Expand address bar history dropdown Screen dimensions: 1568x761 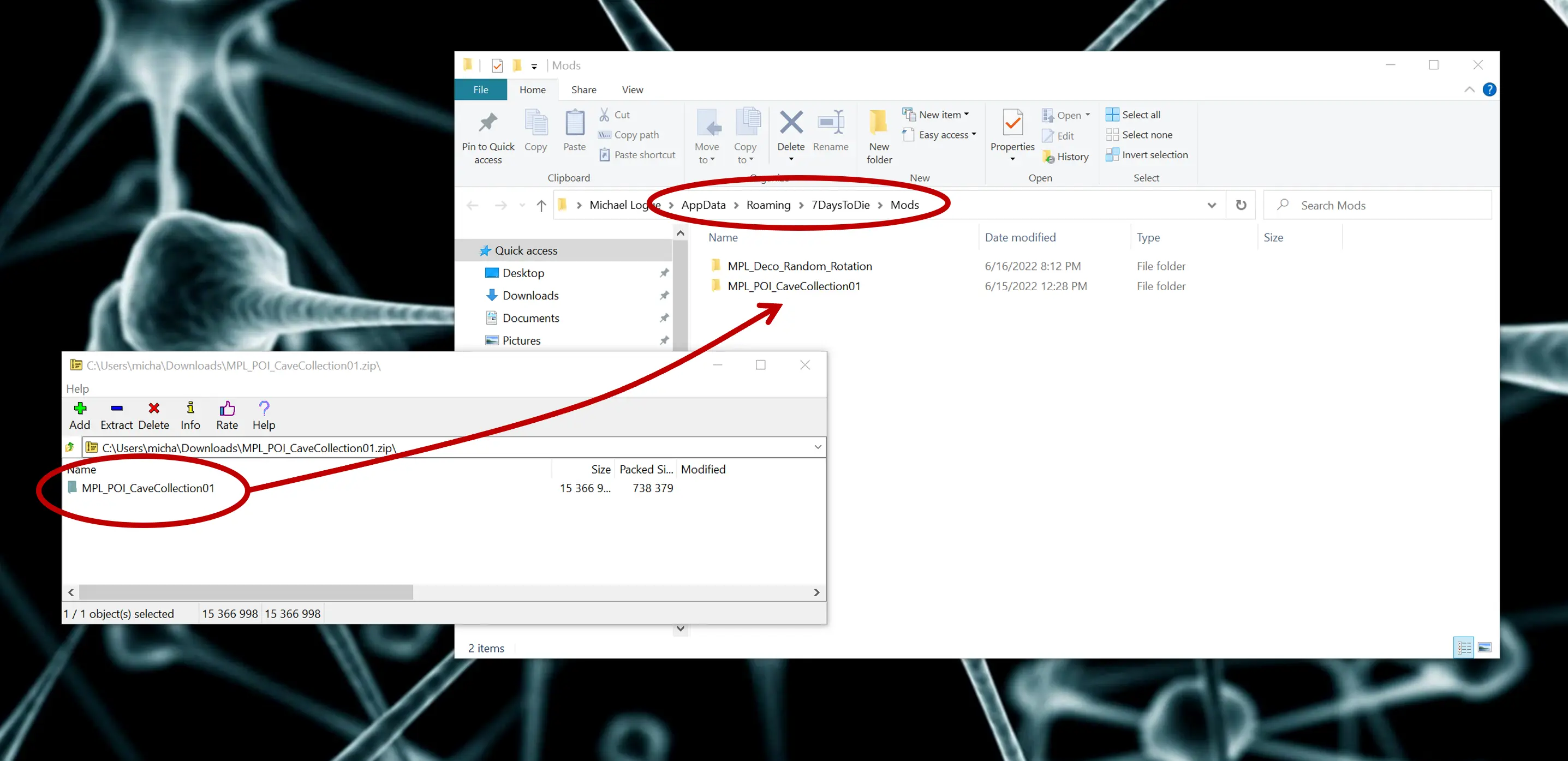tap(1211, 206)
